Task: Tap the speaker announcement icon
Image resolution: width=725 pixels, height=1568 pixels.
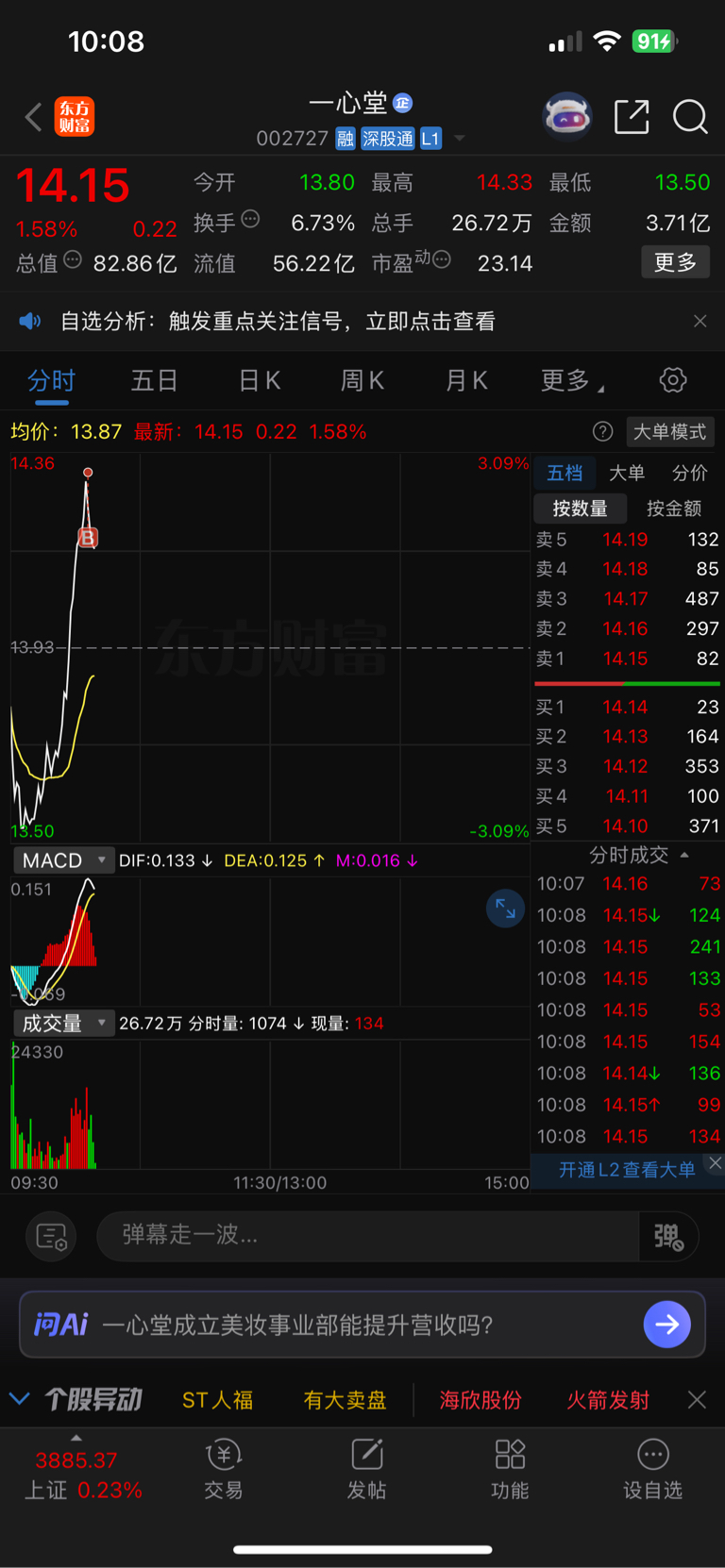Action: pyautogui.click(x=30, y=322)
